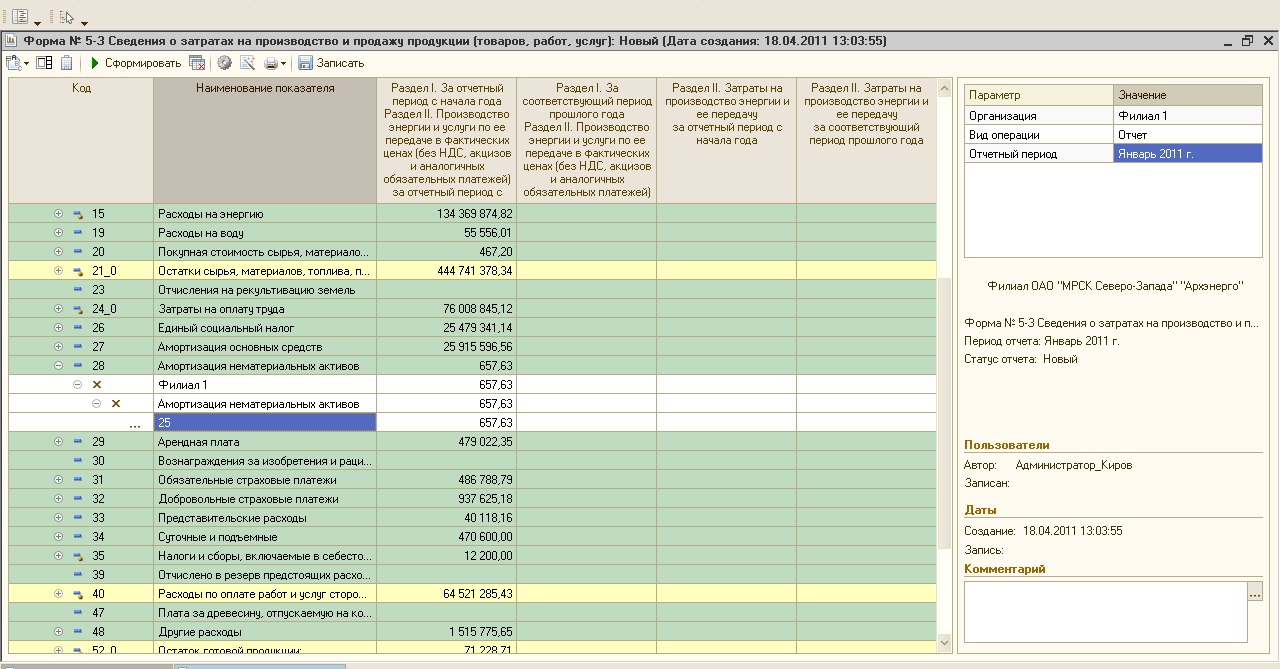Viewport: 1280px width, 669px height.
Task: Expand row 20 Покупная стоимость сырья
Action: [59, 252]
